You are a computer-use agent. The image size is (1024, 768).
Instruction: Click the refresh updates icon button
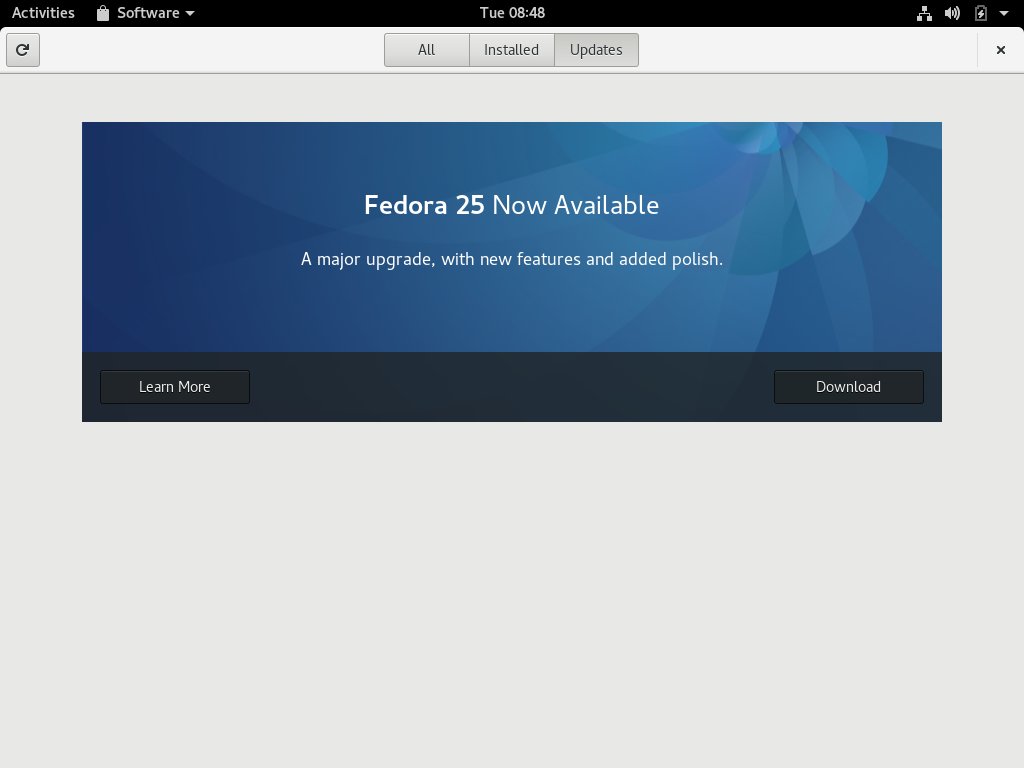coord(23,50)
